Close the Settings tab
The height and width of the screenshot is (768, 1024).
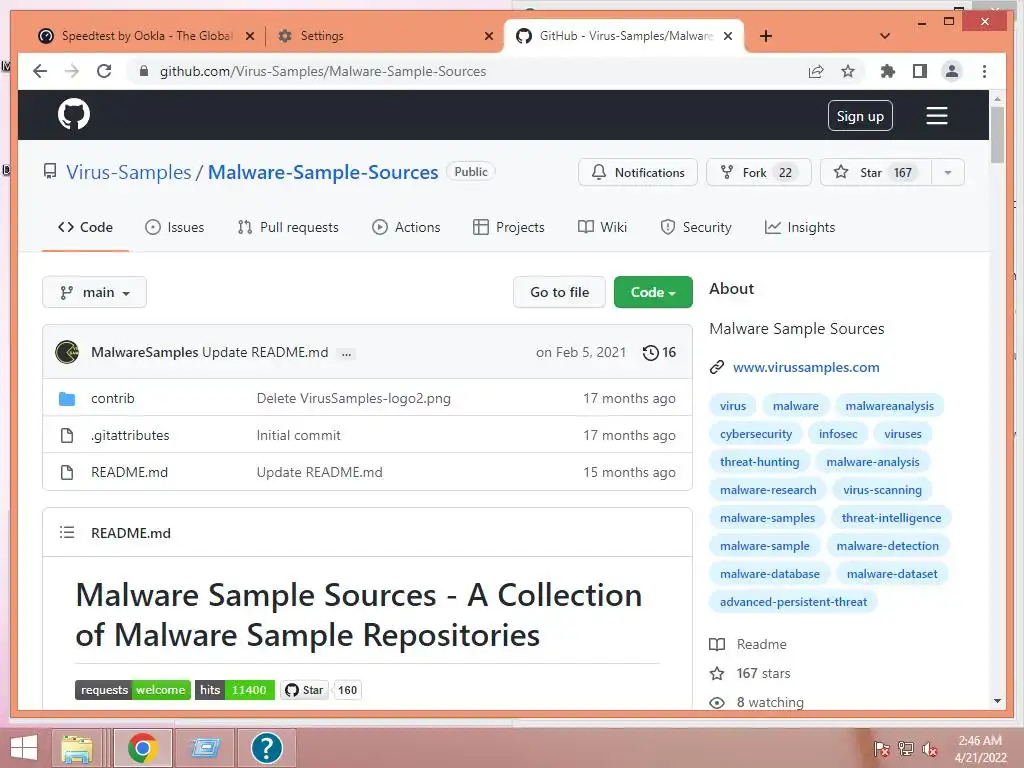(488, 36)
